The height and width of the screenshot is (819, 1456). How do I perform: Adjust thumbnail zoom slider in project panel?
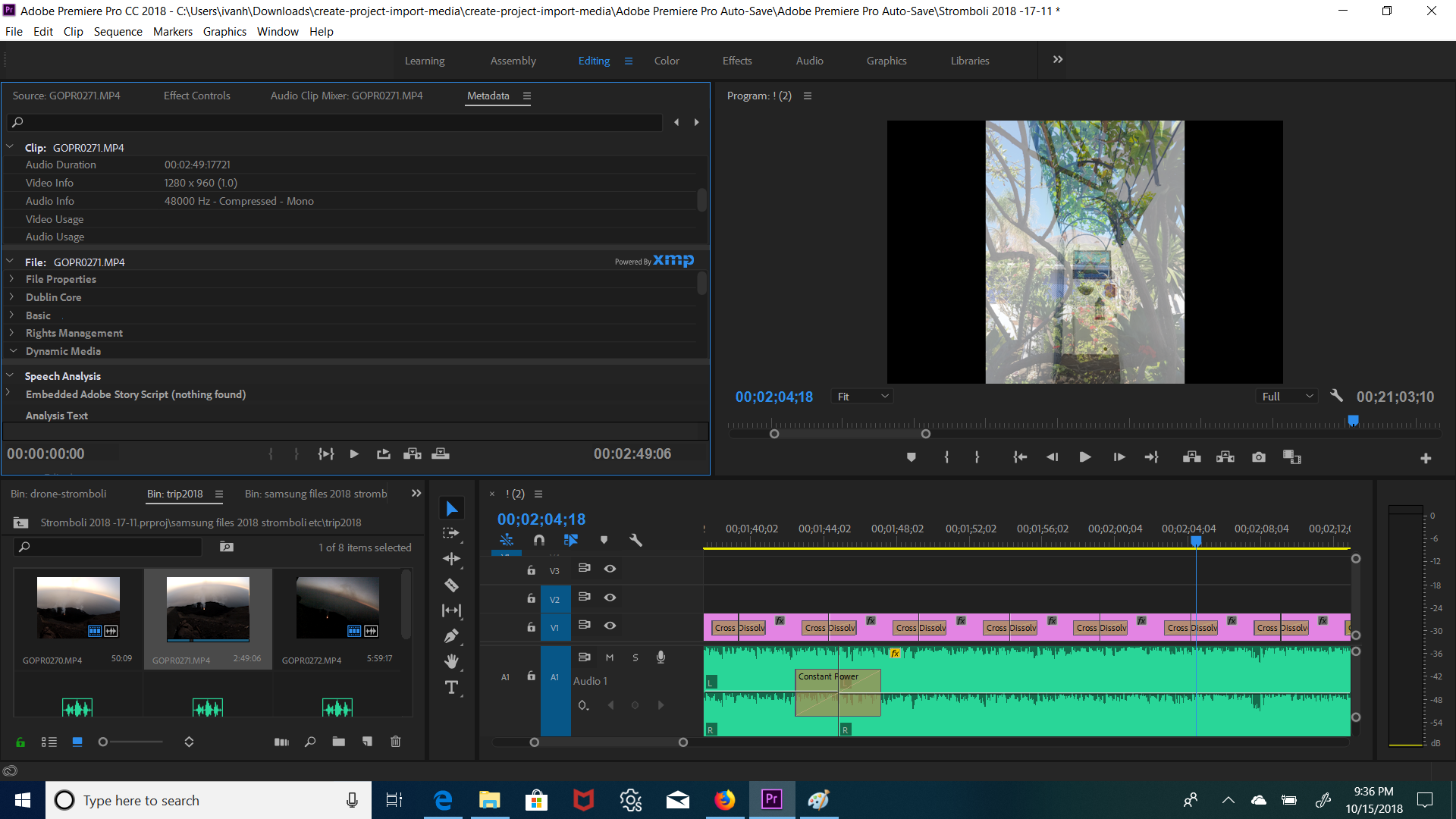click(103, 742)
